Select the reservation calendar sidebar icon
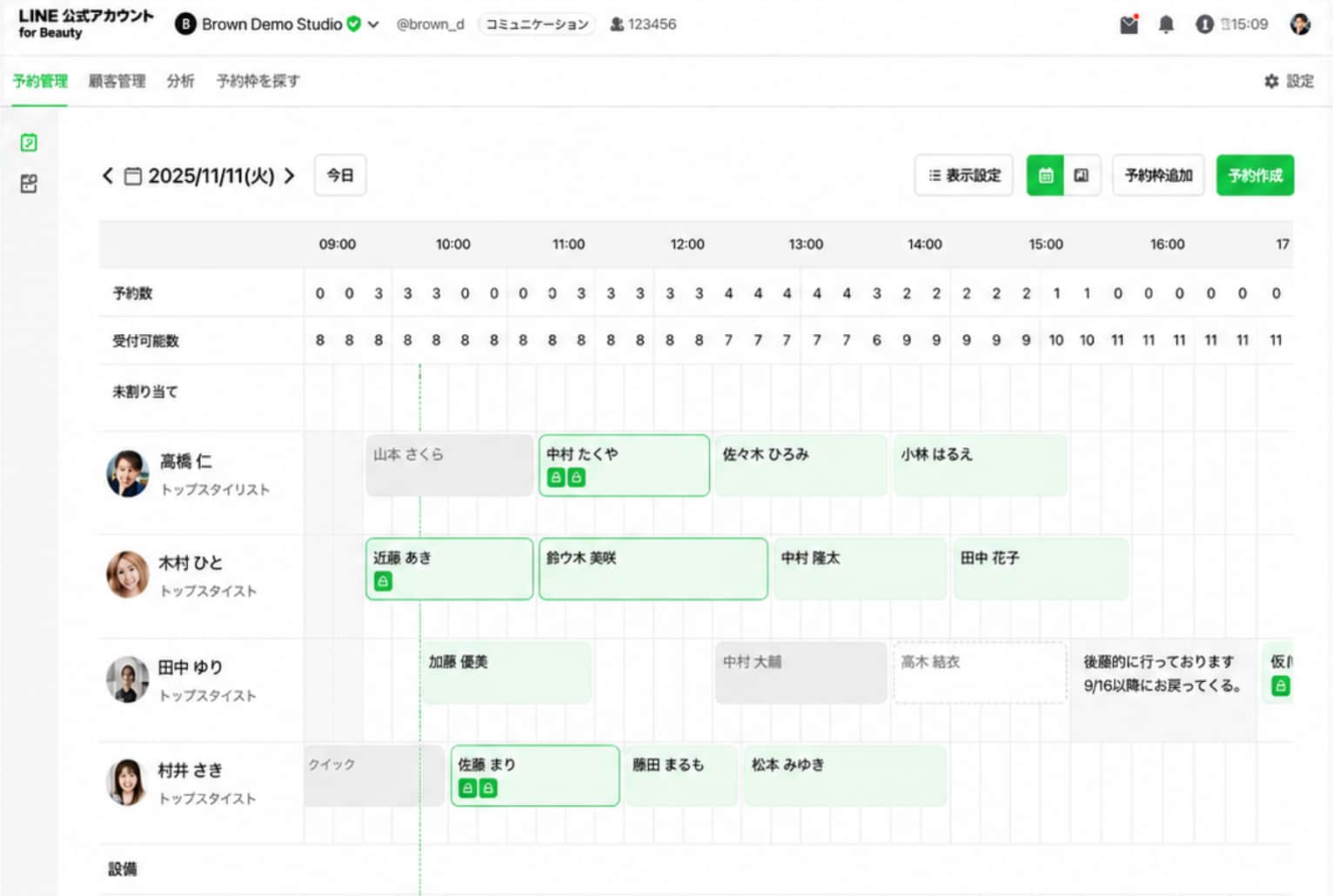 pyautogui.click(x=29, y=143)
